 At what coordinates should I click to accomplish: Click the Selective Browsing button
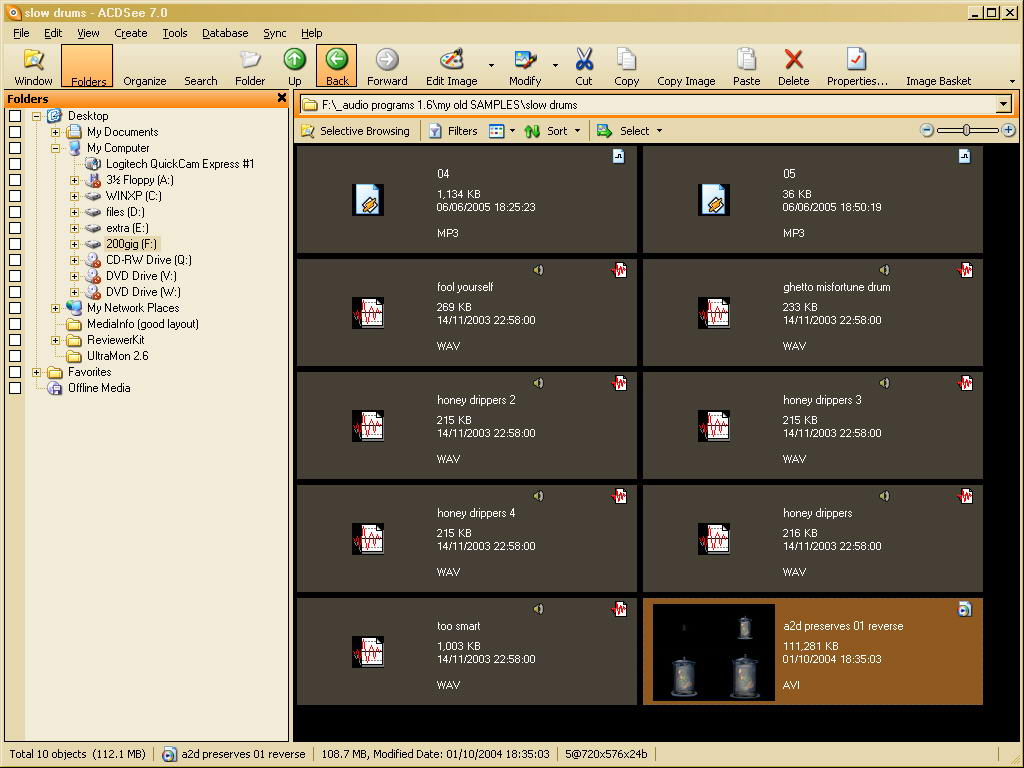coord(355,131)
